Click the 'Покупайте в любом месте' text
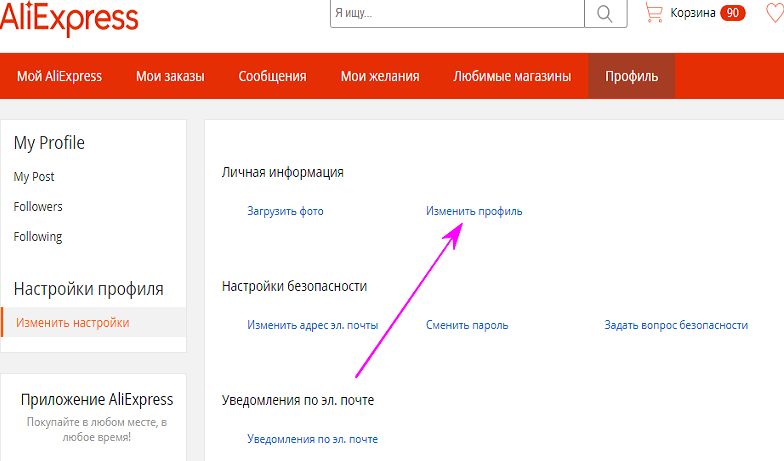Screen dimensions: 784x461 coord(96,430)
